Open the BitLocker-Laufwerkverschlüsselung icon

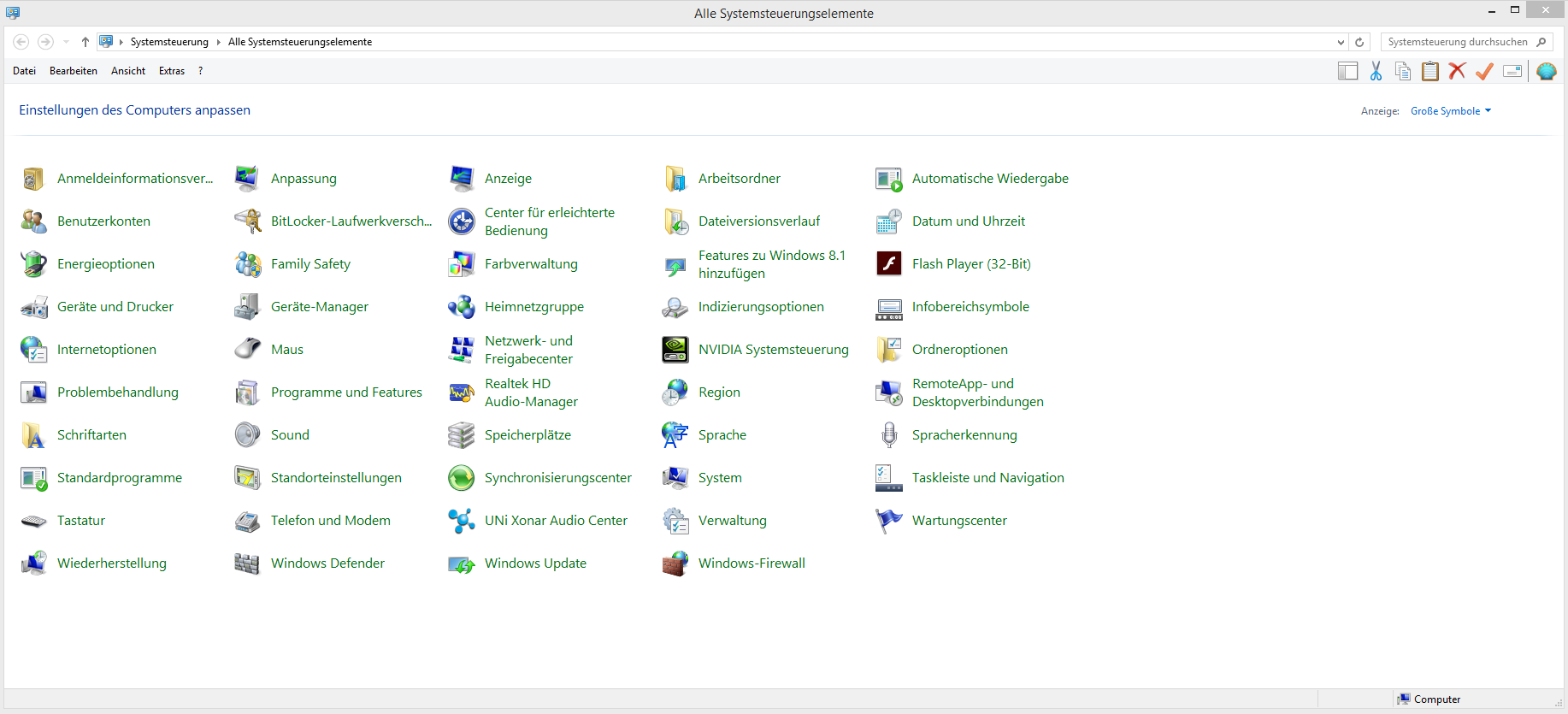click(x=247, y=221)
